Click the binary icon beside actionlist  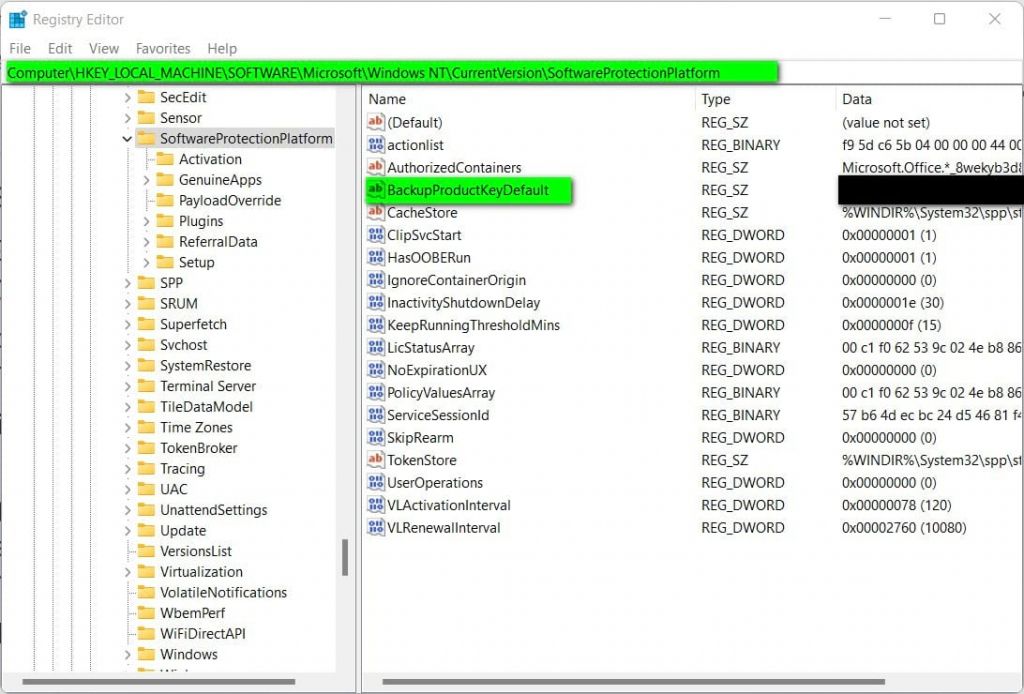tap(376, 145)
